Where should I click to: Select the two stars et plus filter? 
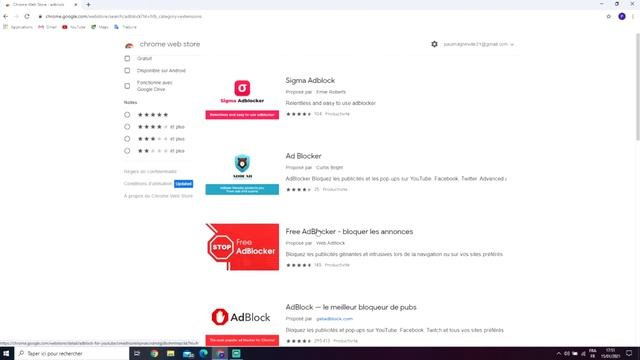point(127,151)
